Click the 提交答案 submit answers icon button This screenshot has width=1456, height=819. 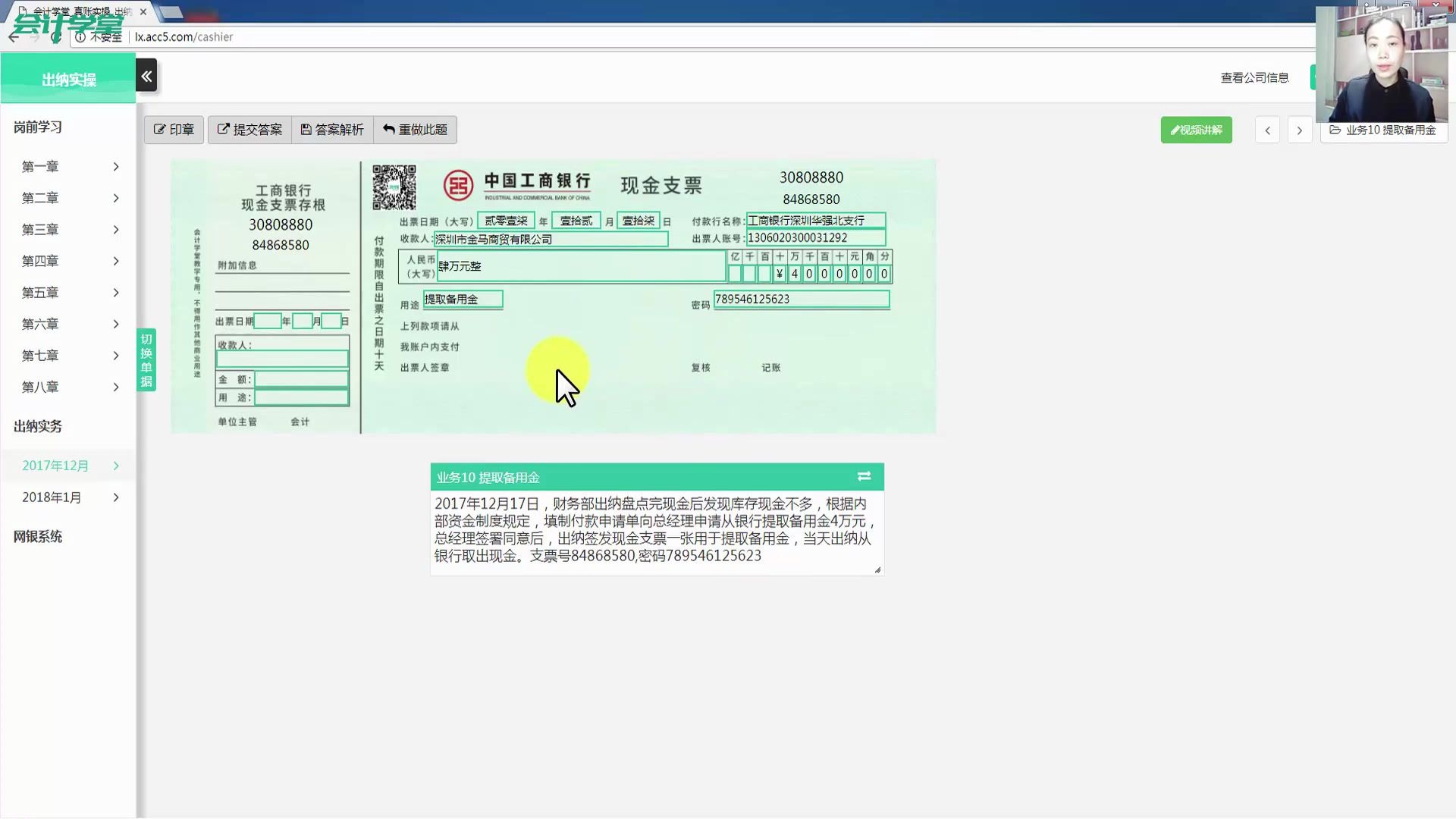coord(249,129)
